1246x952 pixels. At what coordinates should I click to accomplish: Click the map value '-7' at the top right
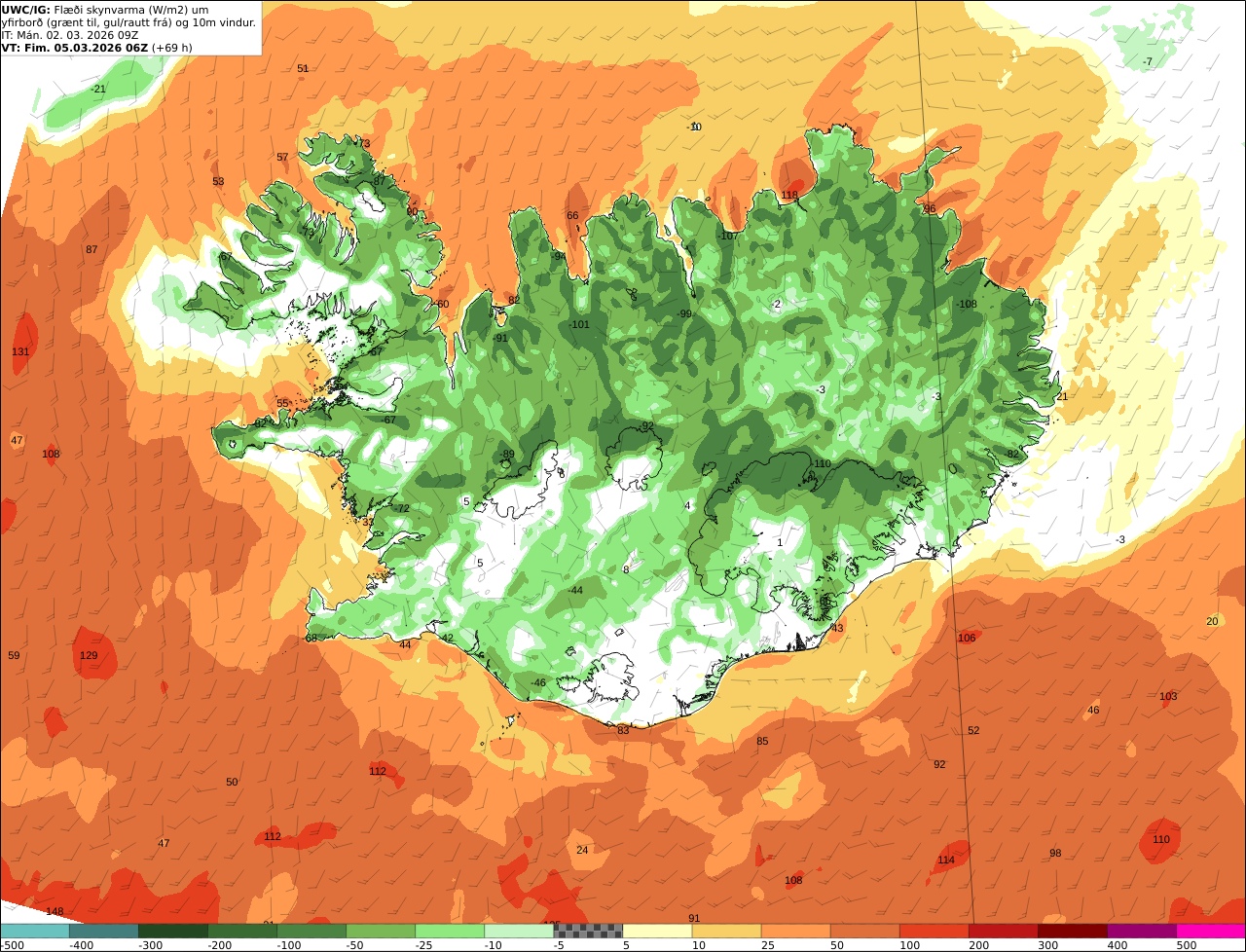[1148, 61]
